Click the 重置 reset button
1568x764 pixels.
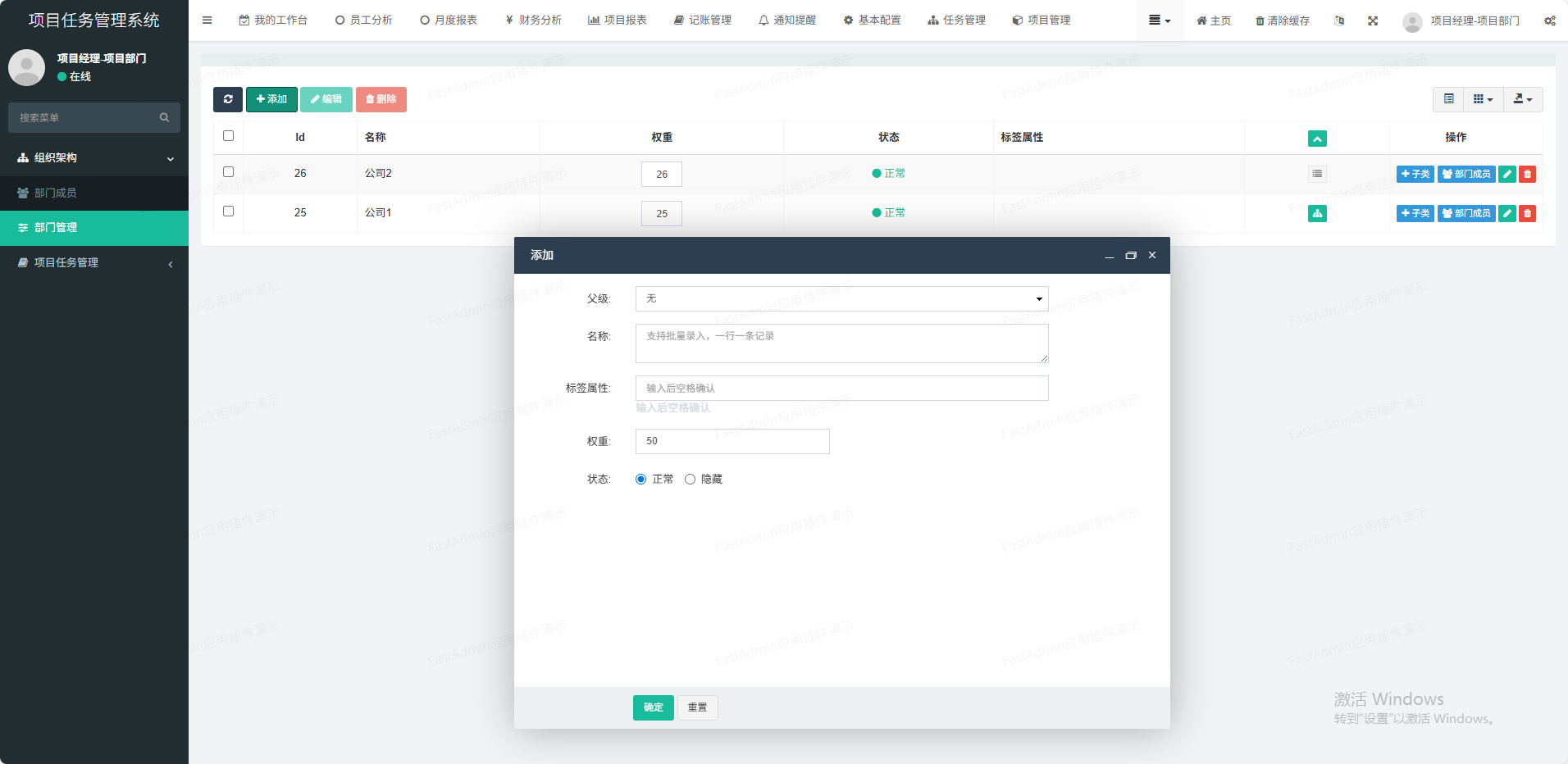[x=697, y=707]
